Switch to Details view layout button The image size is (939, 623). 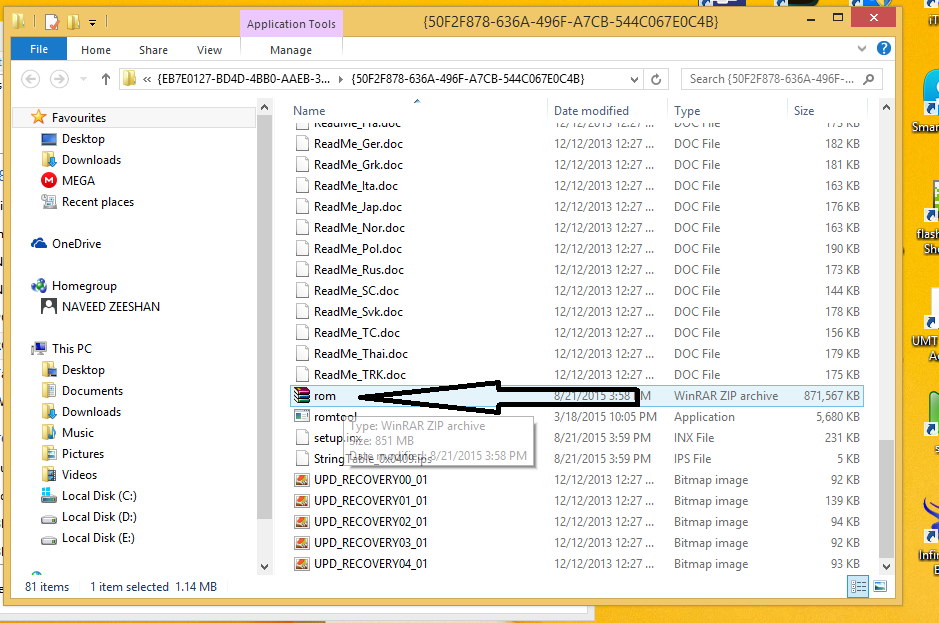point(858,587)
